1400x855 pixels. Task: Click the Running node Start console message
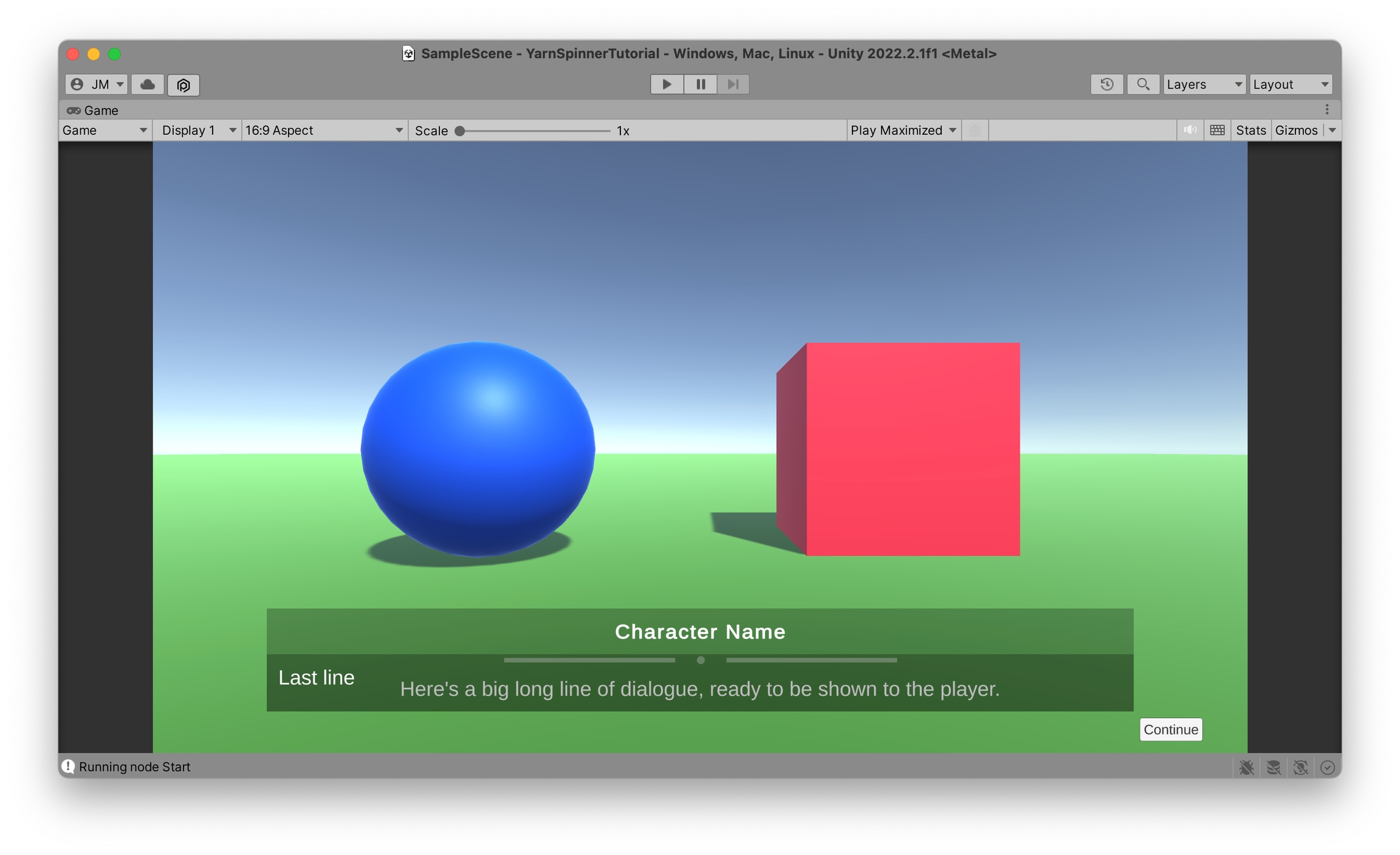click(x=134, y=767)
